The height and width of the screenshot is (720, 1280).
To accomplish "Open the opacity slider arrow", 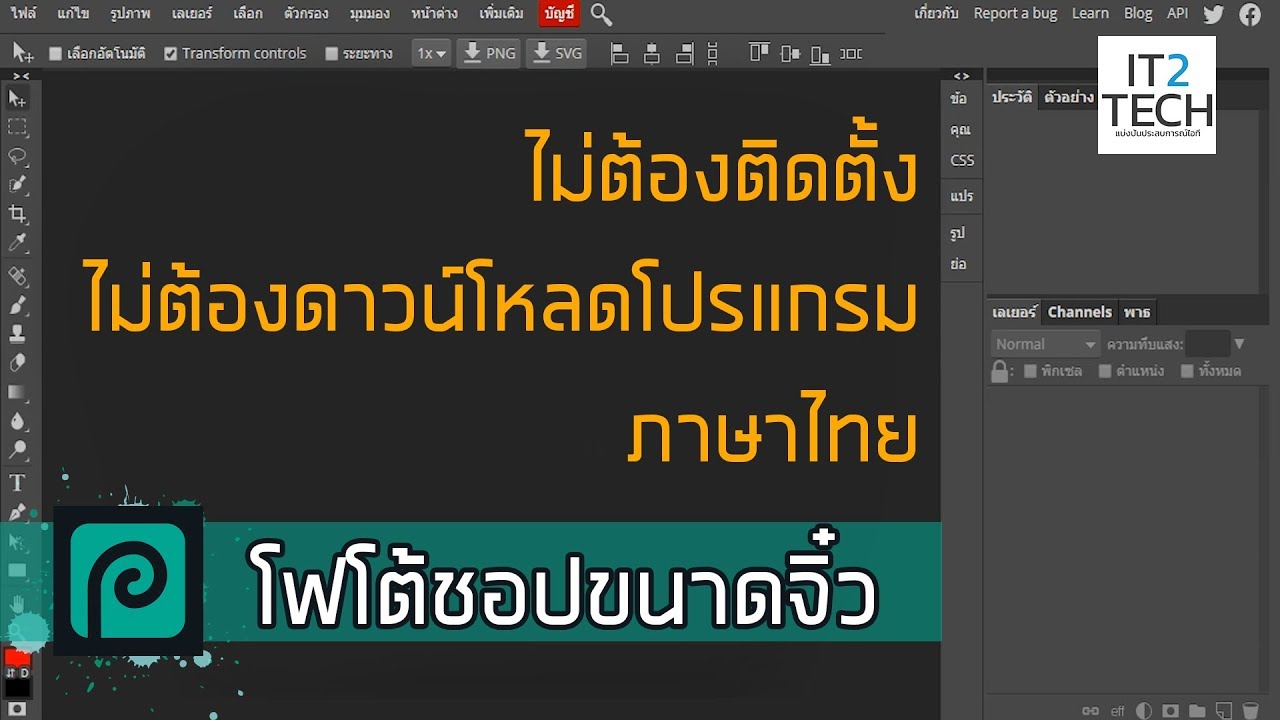I will (1240, 344).
